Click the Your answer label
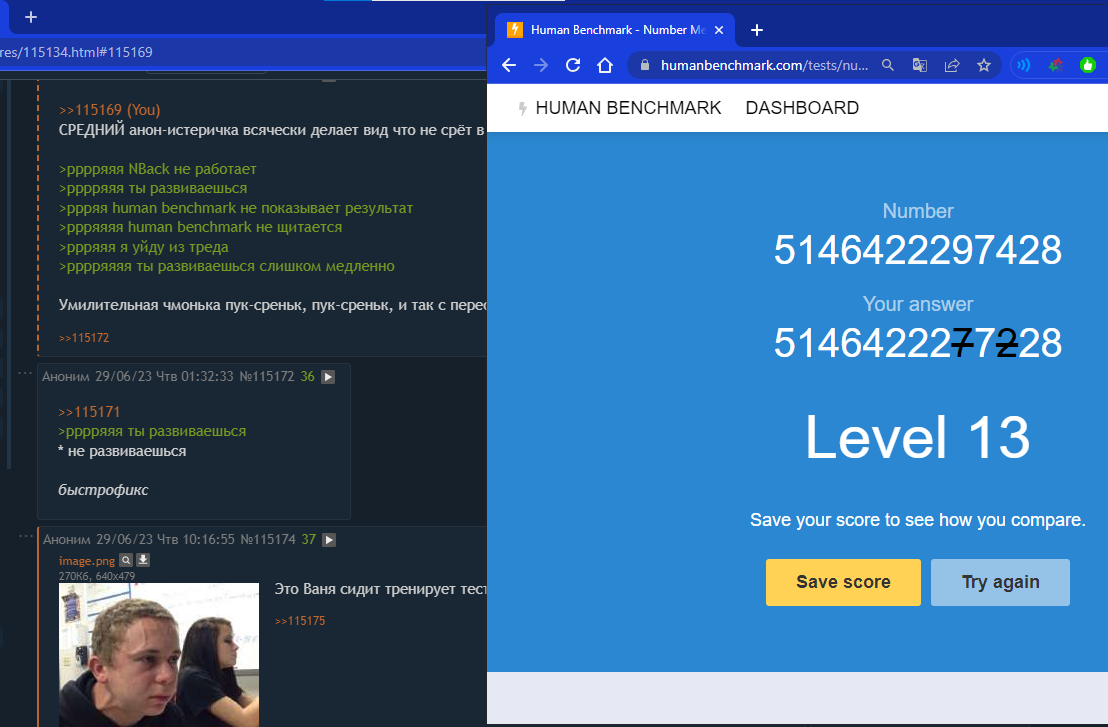 tap(917, 304)
